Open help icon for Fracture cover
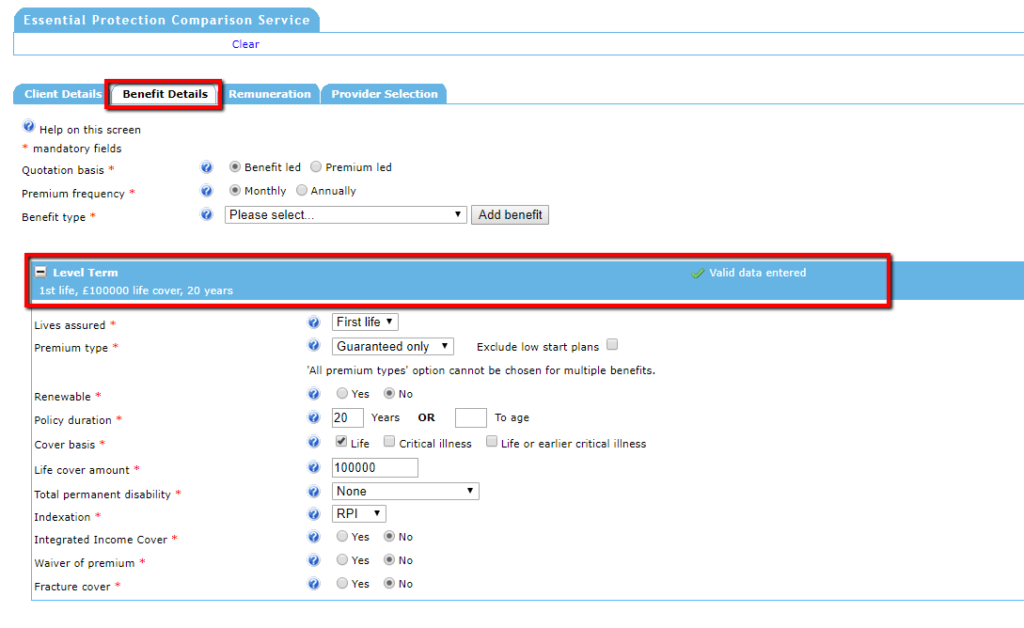This screenshot has height=628, width=1024. pyautogui.click(x=313, y=584)
